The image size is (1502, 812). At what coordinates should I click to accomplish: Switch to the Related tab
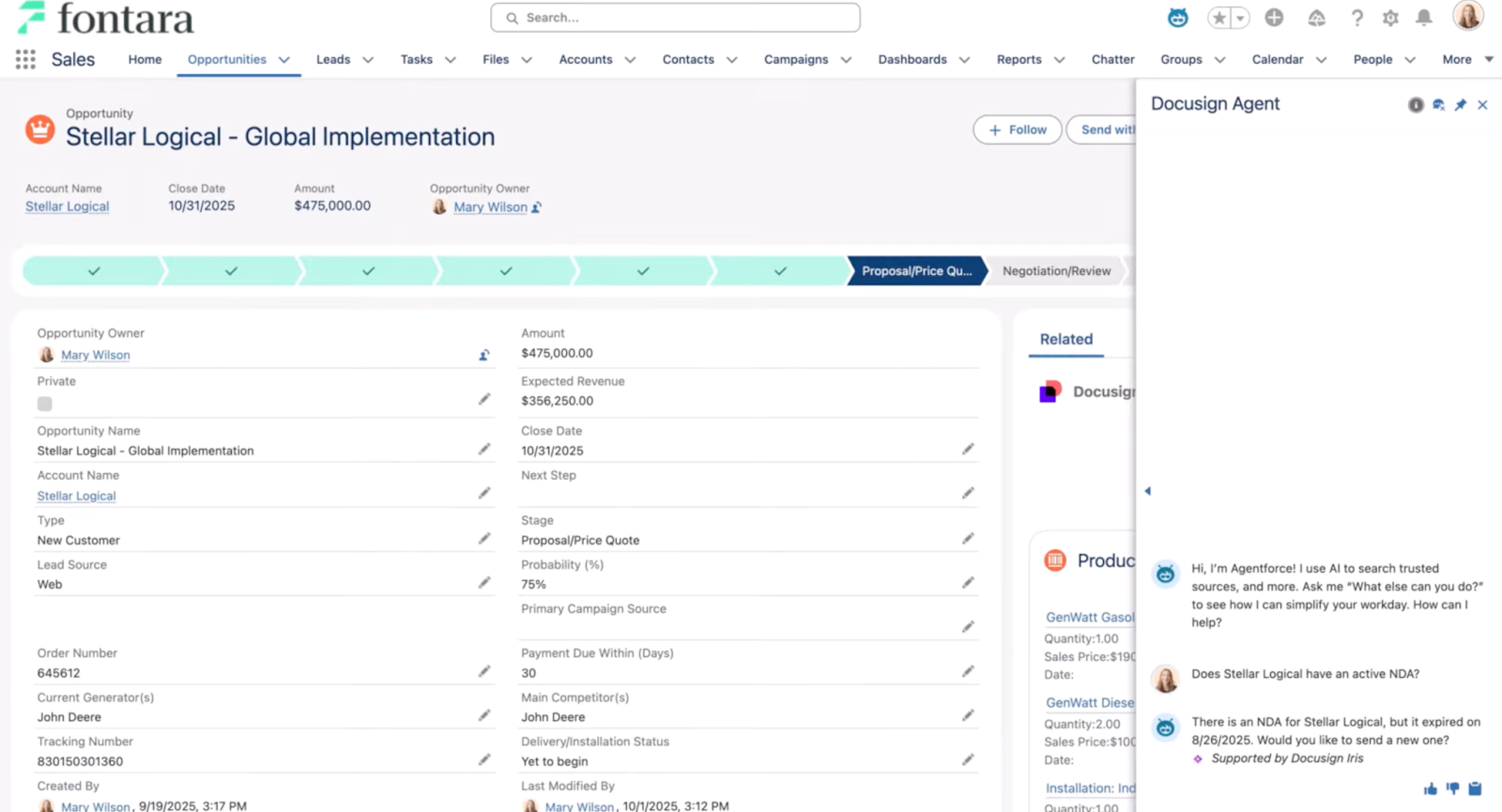coord(1065,340)
